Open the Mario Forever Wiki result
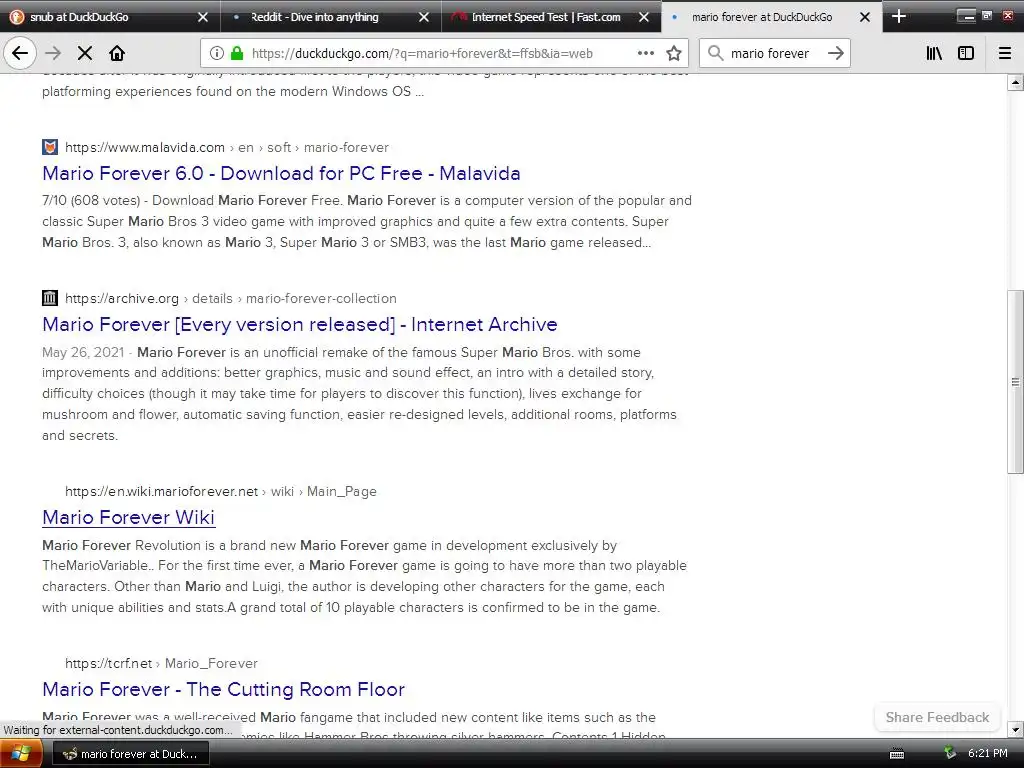This screenshot has height=768, width=1024. pyautogui.click(x=128, y=518)
